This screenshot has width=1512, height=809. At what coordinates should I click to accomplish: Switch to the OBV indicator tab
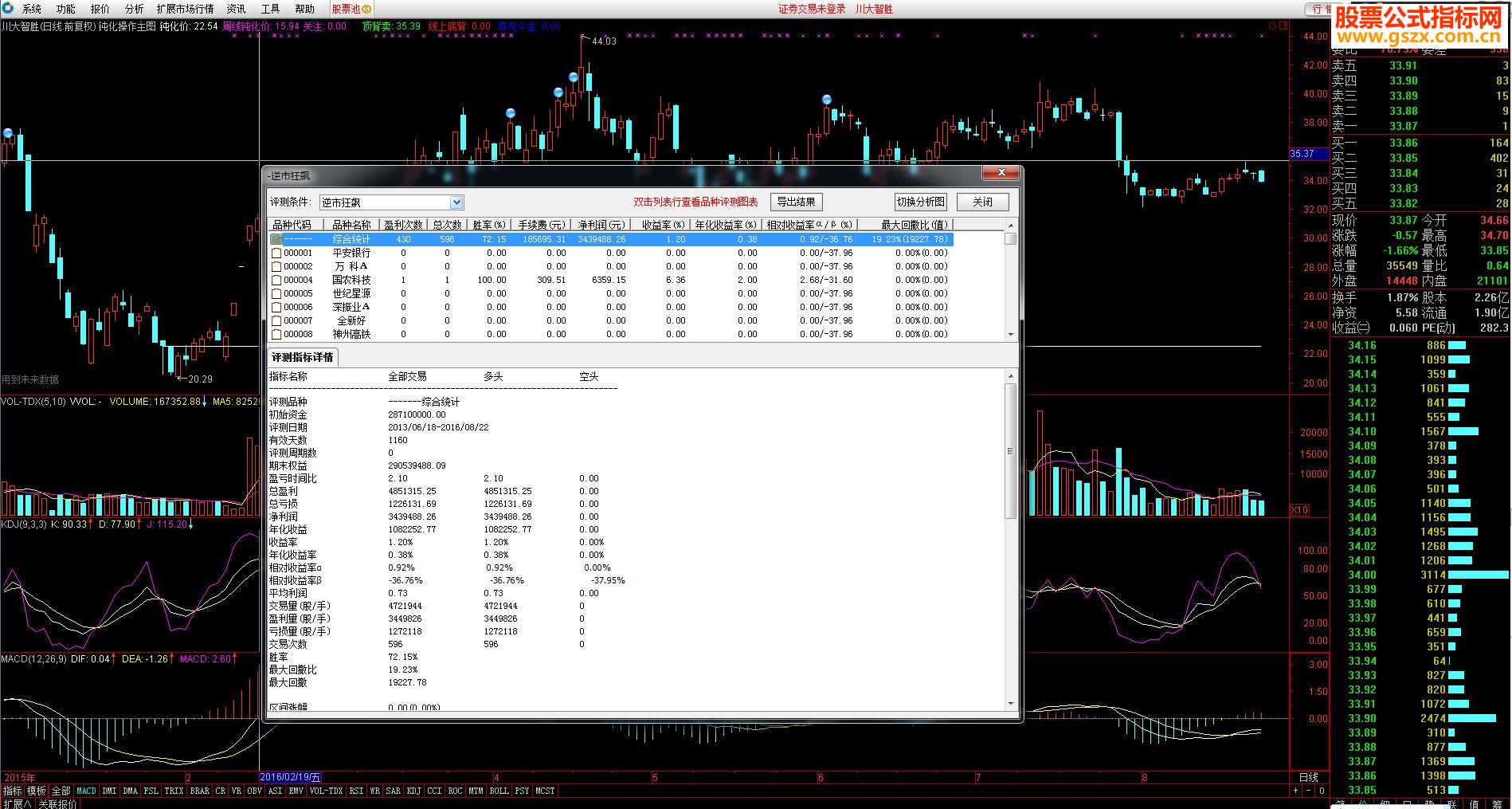point(254,791)
